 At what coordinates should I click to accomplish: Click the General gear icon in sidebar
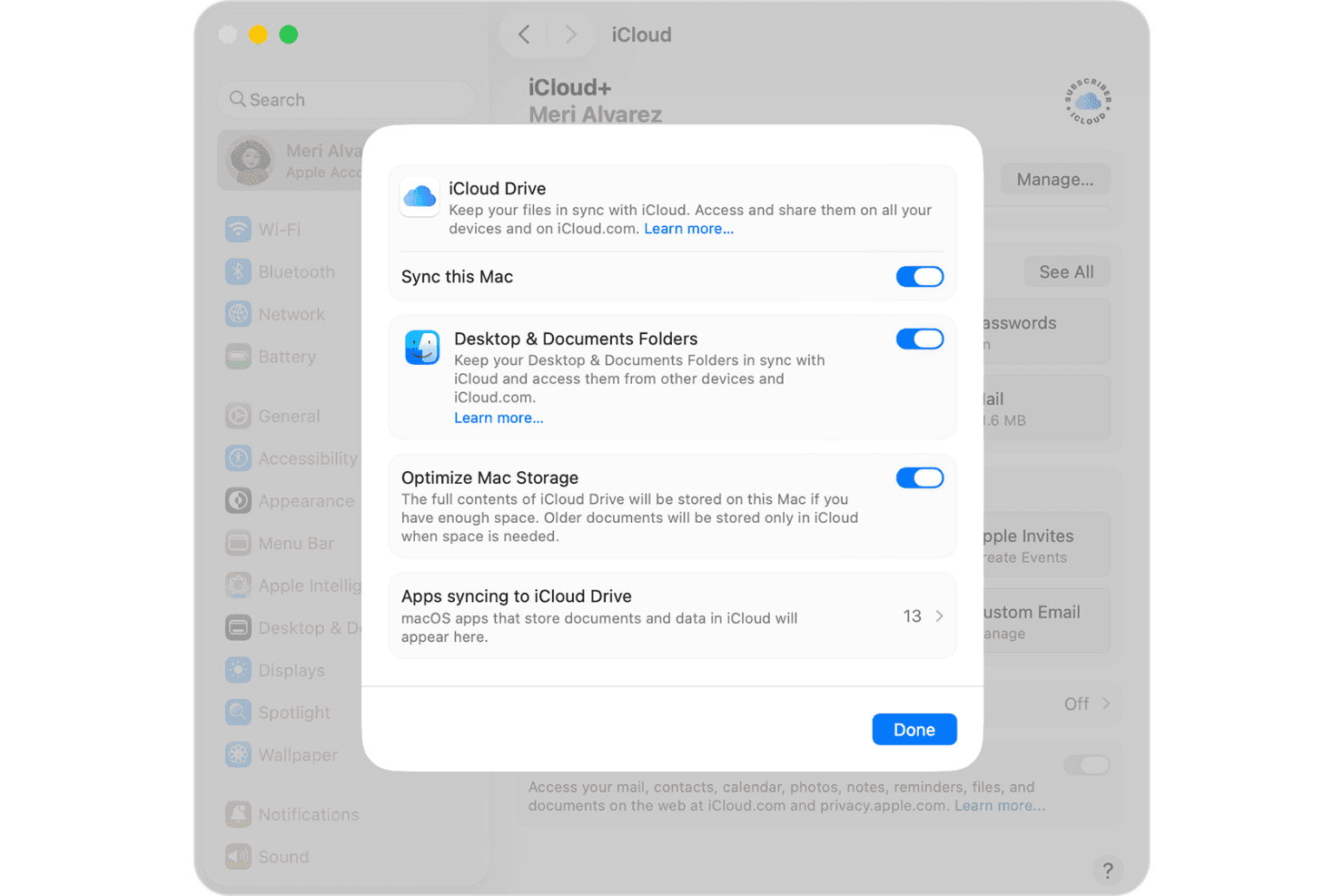point(238,416)
